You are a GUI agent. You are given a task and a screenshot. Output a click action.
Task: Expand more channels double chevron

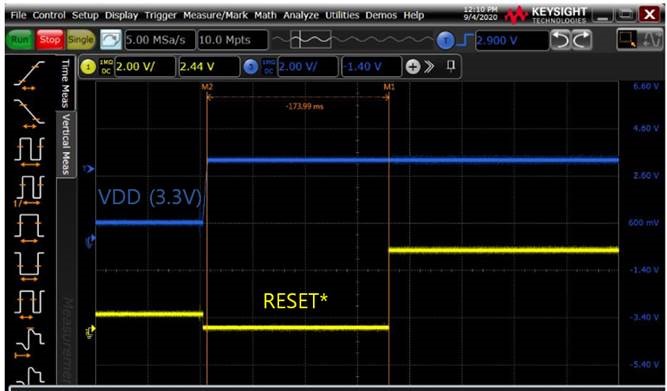point(429,67)
